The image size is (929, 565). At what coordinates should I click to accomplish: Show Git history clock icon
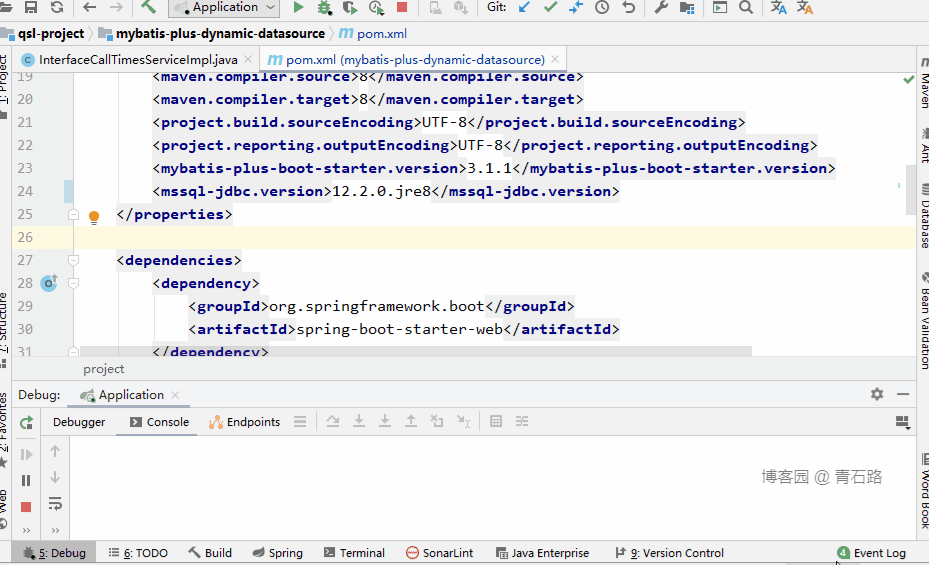(602, 7)
